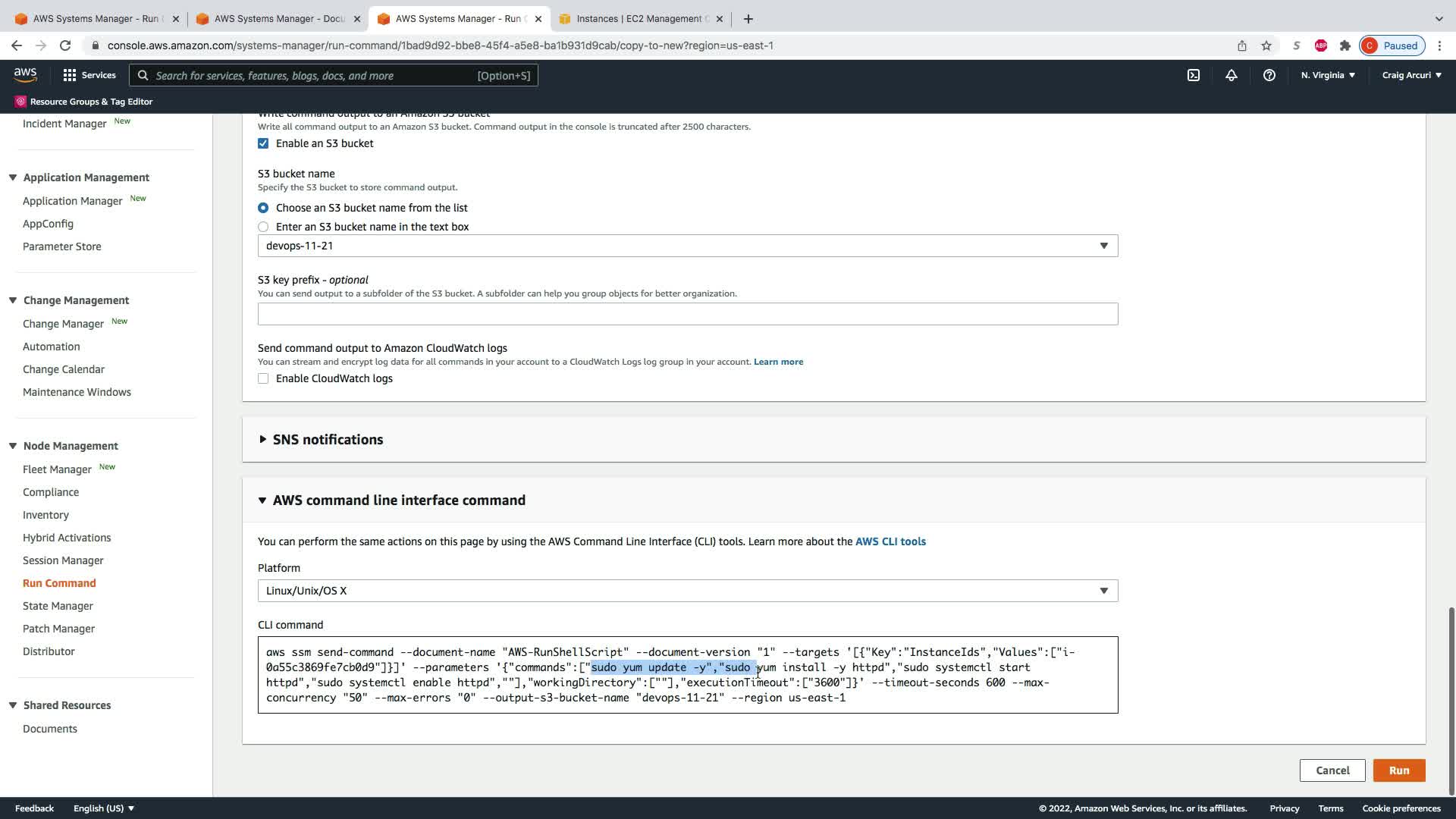Open browser extensions puzzle icon
The height and width of the screenshot is (819, 1456).
pos(1345,45)
